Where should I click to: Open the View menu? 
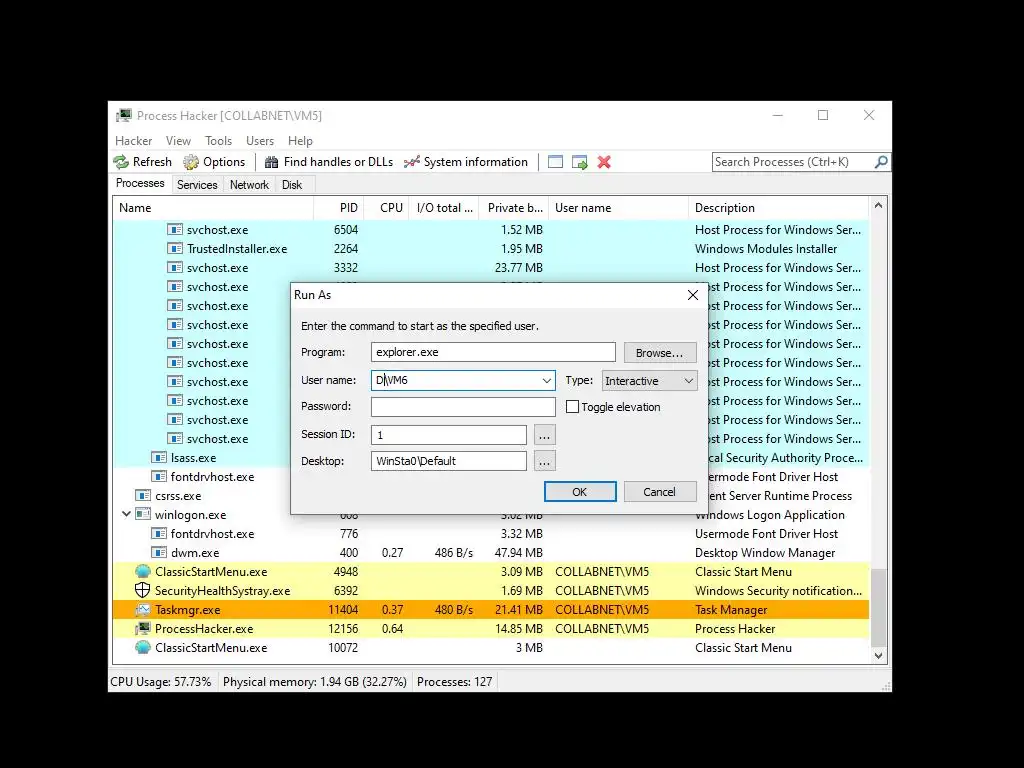click(178, 140)
